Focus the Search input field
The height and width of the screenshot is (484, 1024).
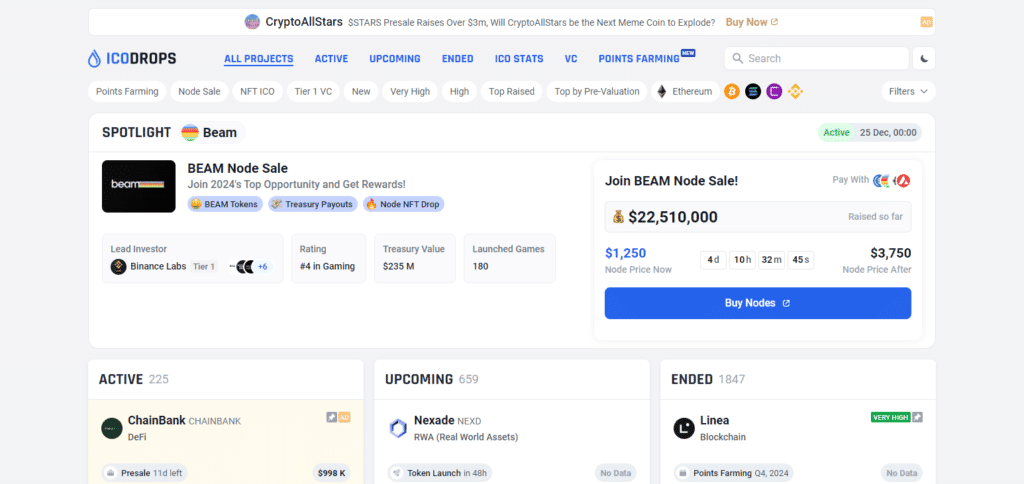(816, 58)
